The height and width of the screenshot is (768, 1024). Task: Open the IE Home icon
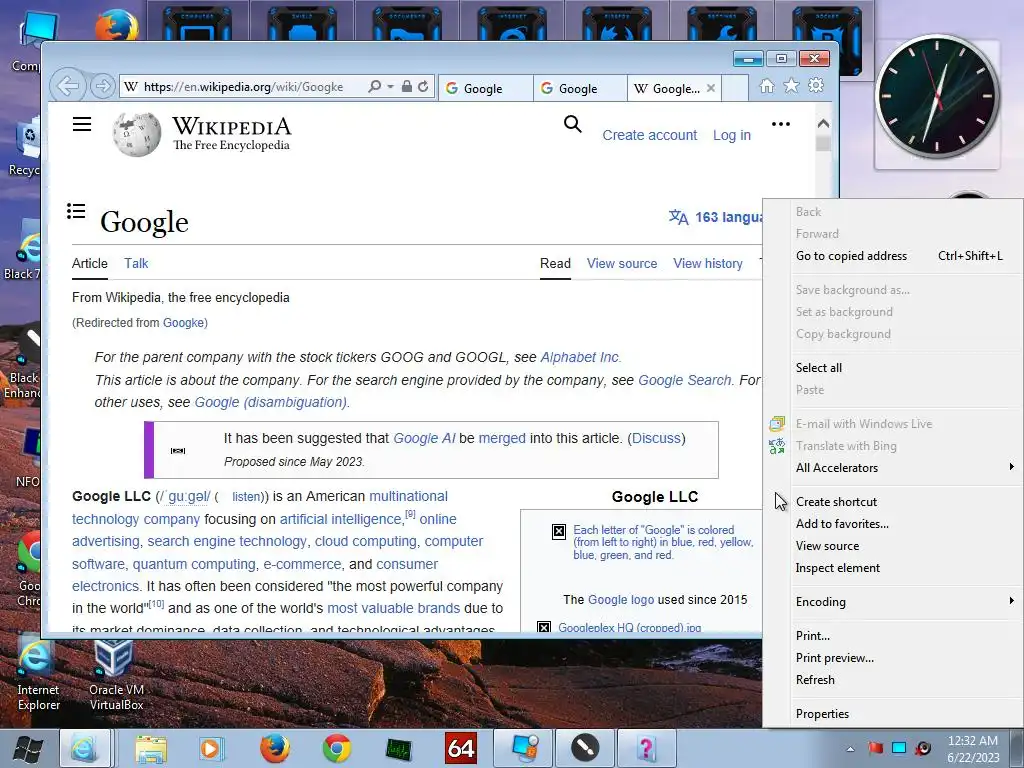click(x=767, y=86)
